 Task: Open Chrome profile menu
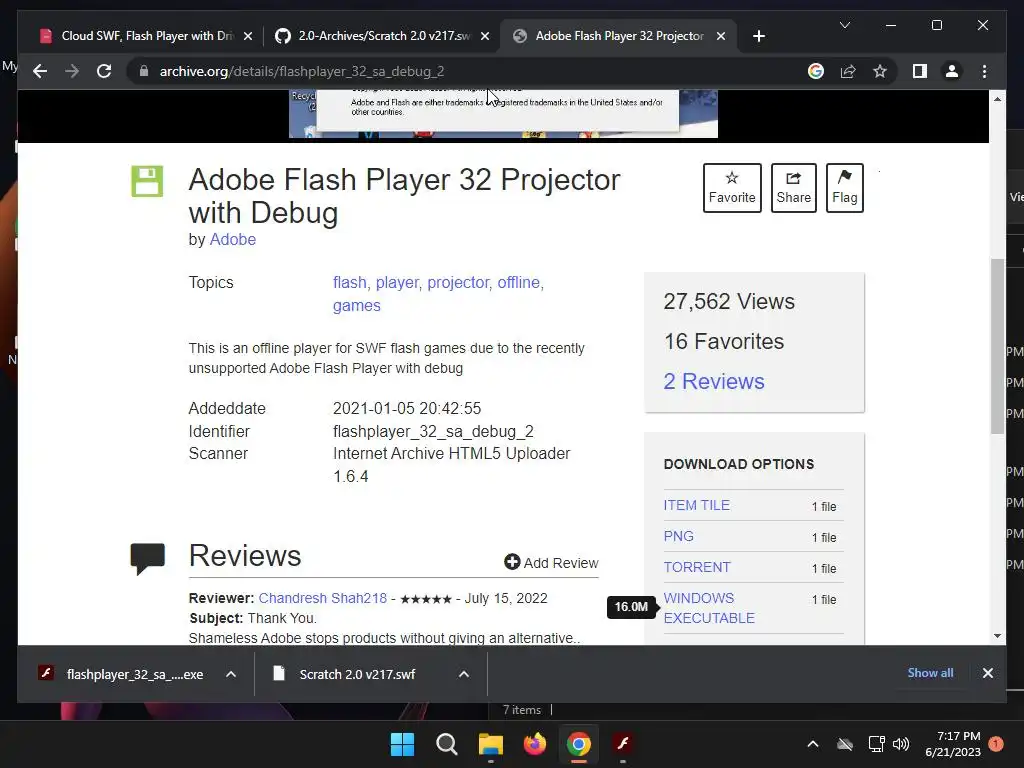click(x=952, y=71)
